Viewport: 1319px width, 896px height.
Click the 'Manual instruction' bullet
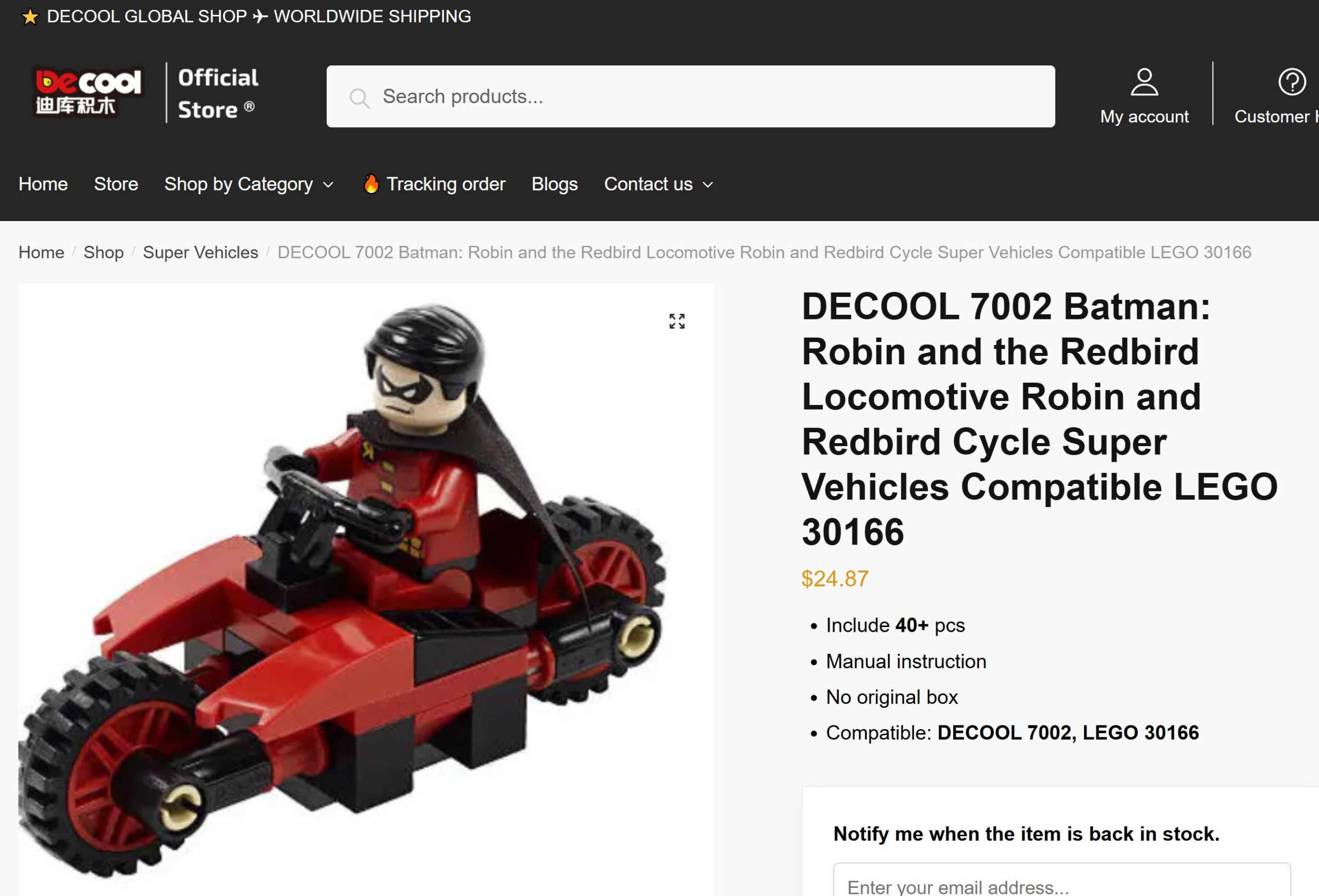[x=906, y=661]
